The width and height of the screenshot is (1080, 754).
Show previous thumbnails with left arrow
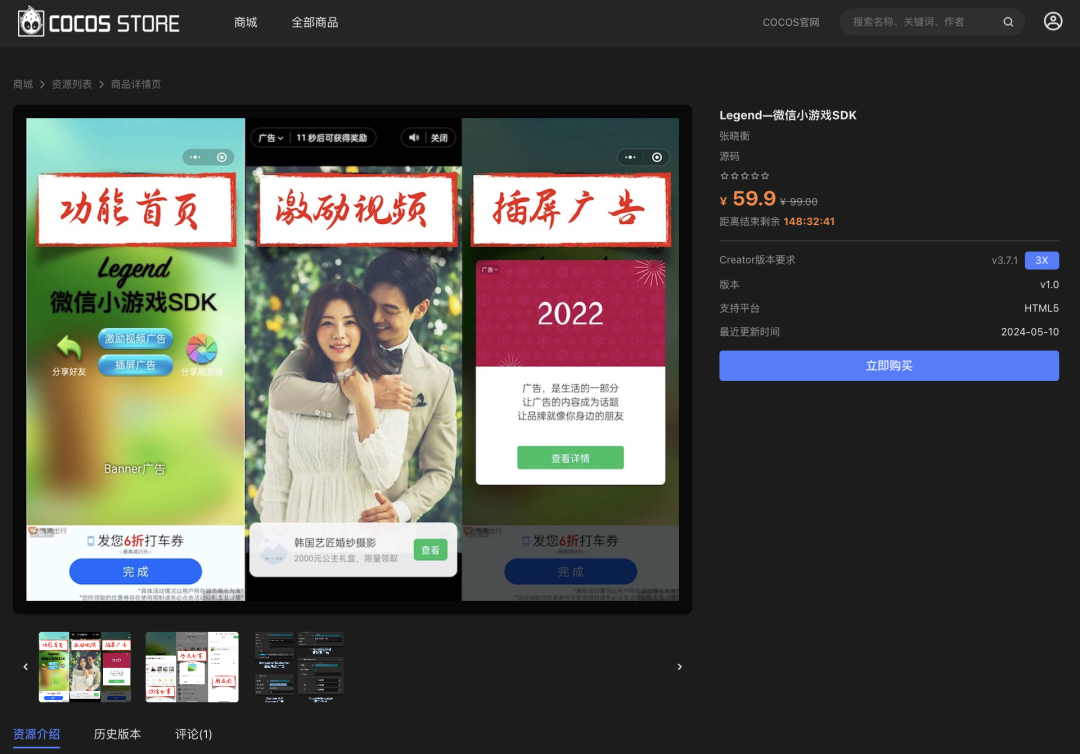coord(25,667)
